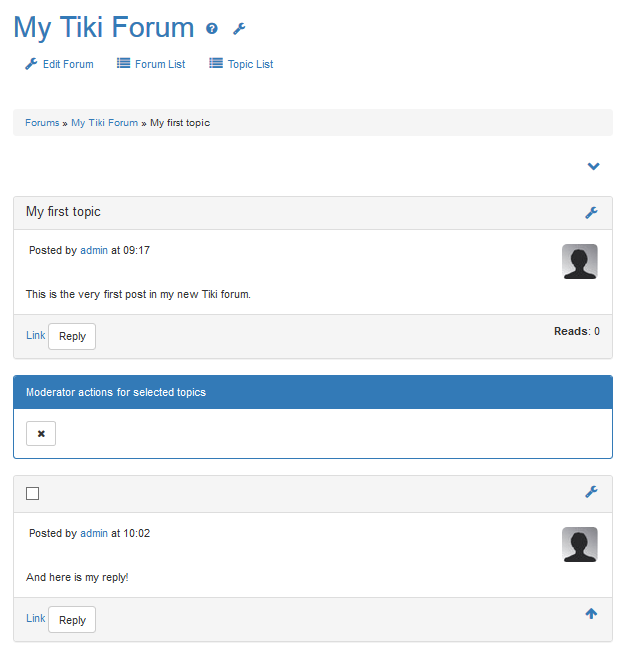This screenshot has width=632, height=663.
Task: Click Forums in the breadcrumb
Action: click(x=42, y=123)
